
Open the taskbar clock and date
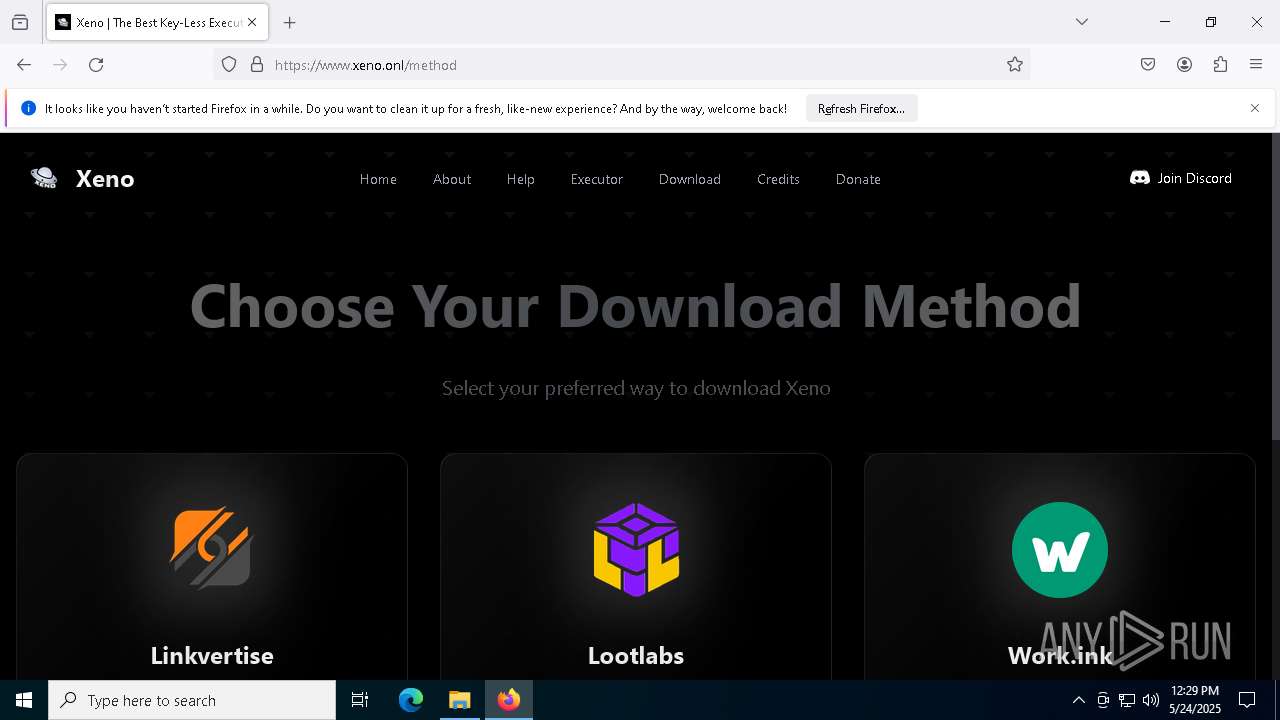[x=1195, y=700]
